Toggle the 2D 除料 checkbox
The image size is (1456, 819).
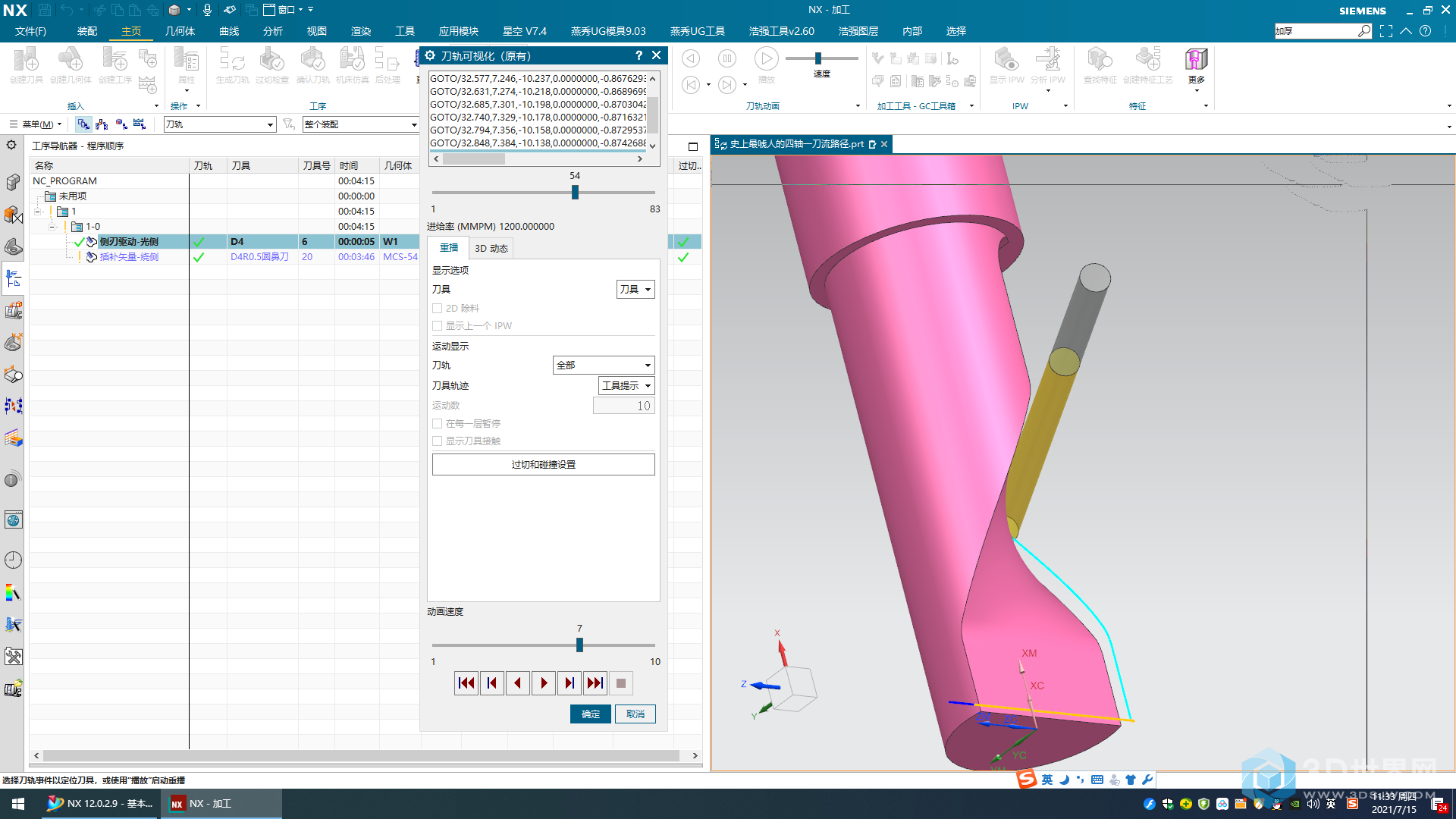[438, 308]
